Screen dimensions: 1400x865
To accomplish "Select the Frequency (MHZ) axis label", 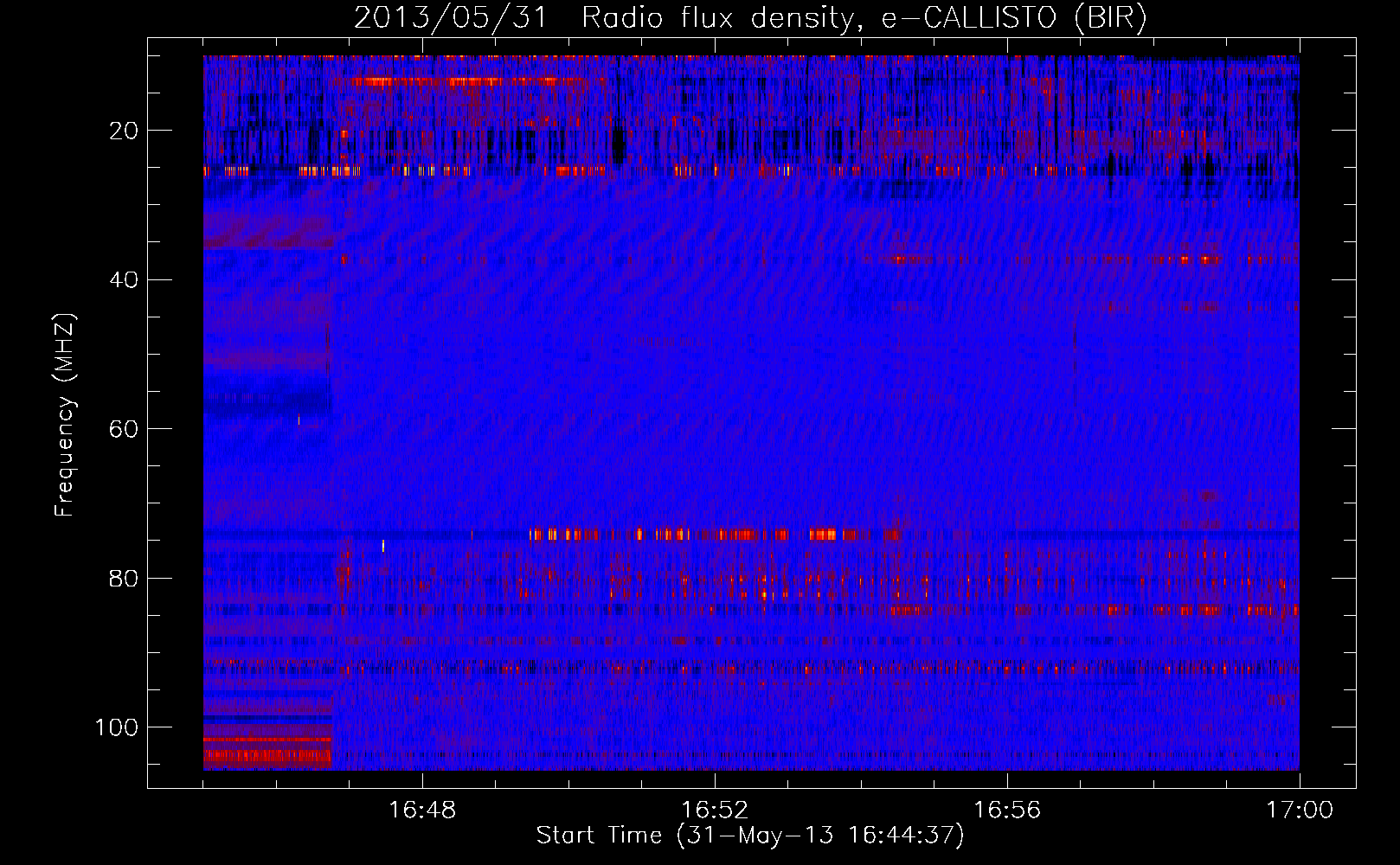I will click(65, 415).
